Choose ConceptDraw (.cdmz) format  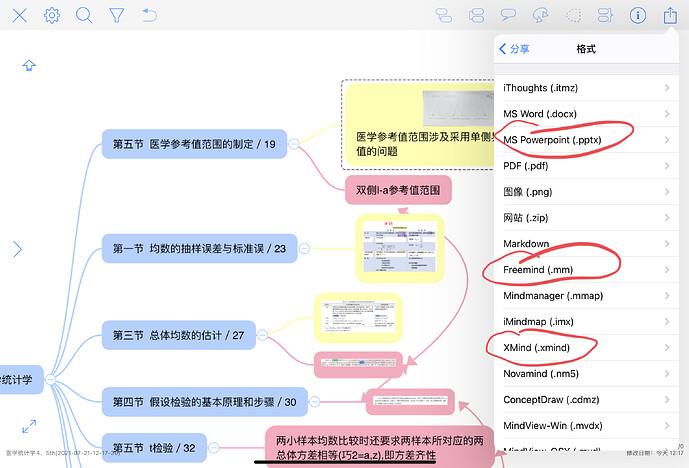(586, 399)
